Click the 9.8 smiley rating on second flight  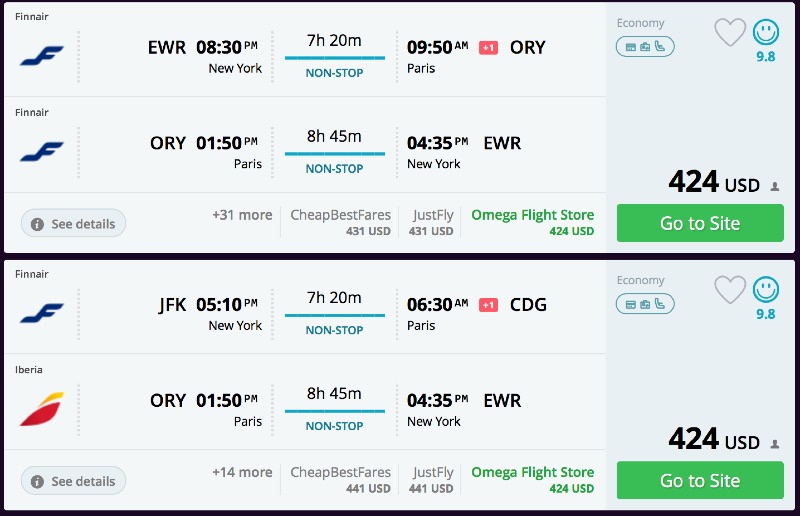766,298
